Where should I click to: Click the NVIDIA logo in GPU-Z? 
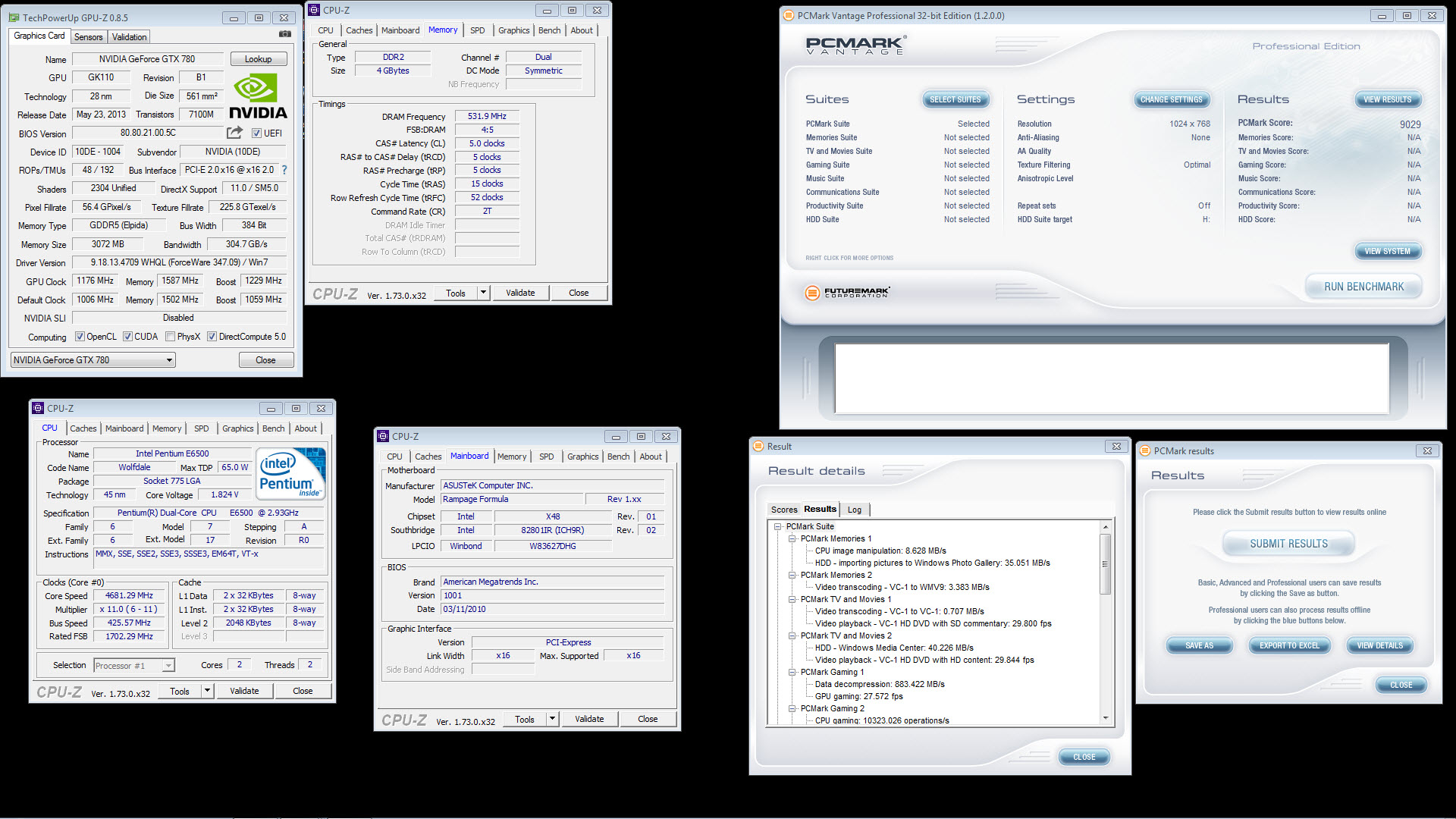(x=258, y=97)
